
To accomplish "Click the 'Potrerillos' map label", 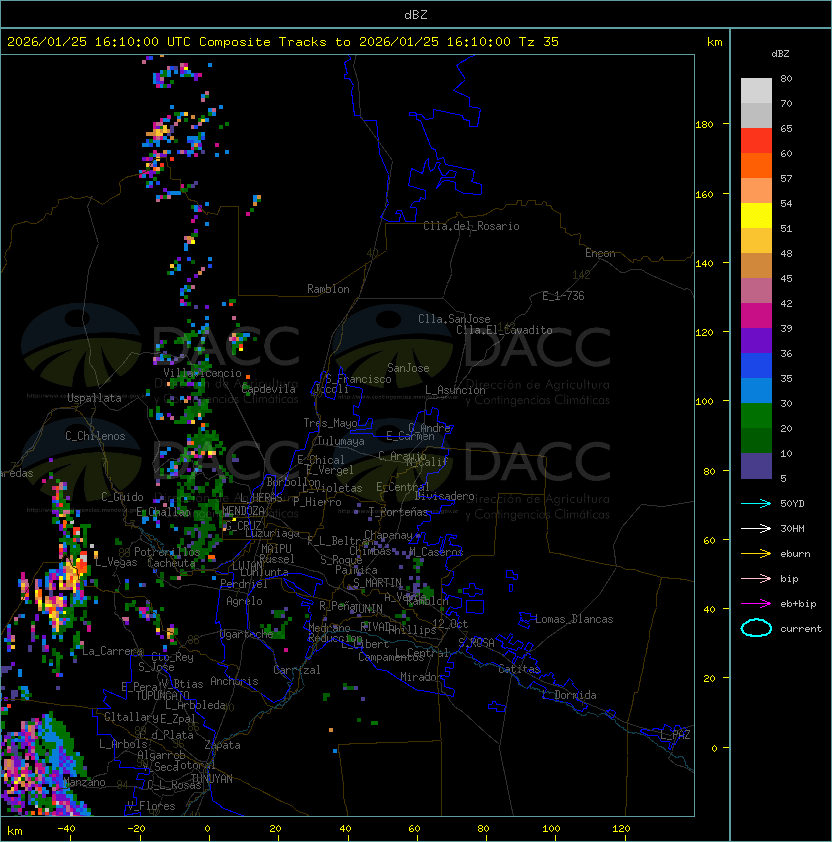I will tap(167, 552).
